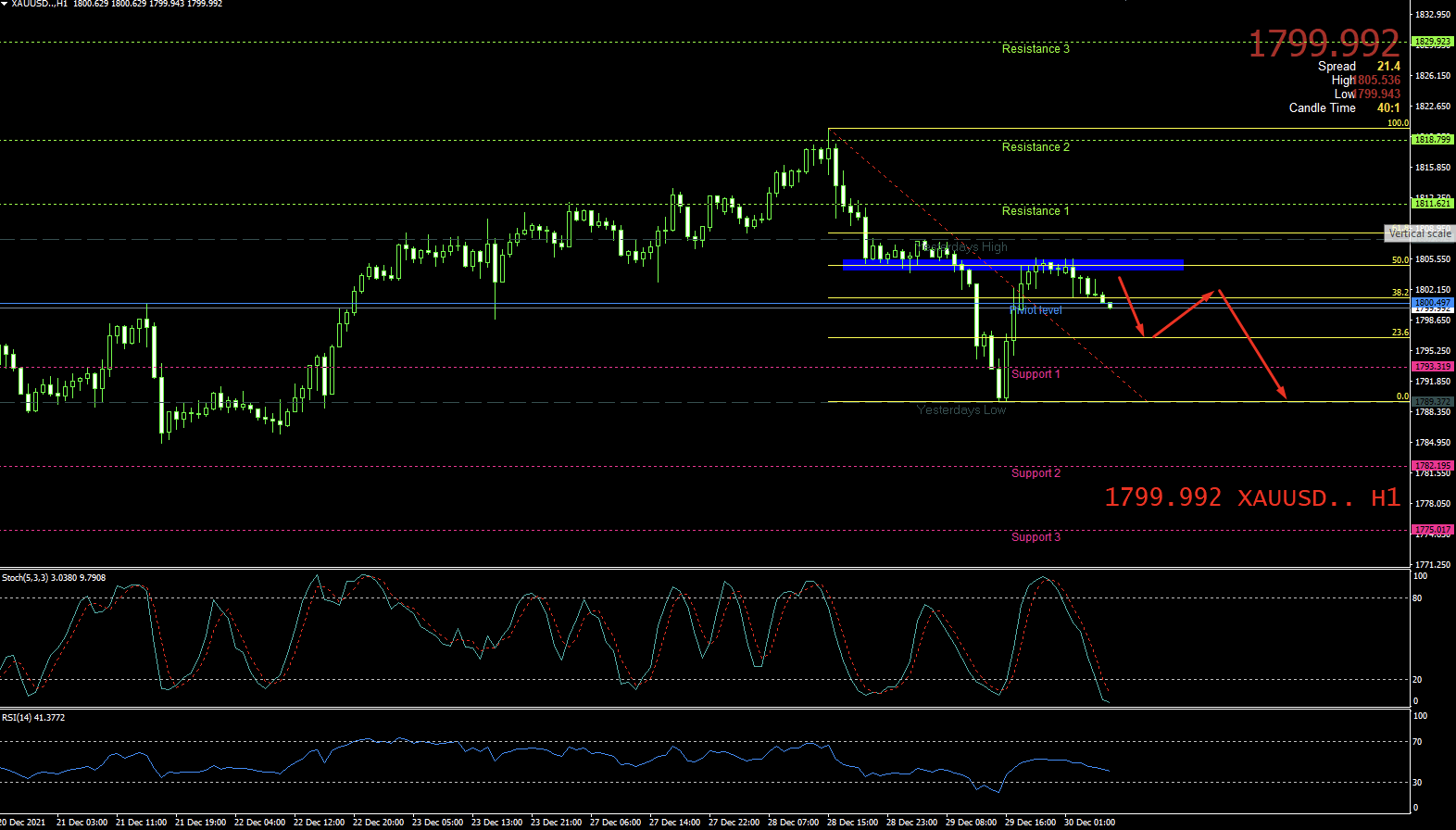Click the Stoch(5,3,3) indicator label
The width and height of the screenshot is (1456, 830).
[54, 578]
